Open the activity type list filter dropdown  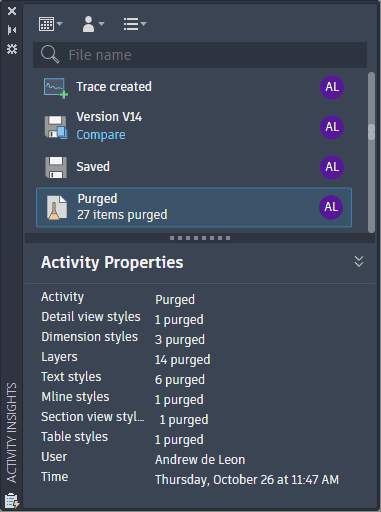[135, 24]
